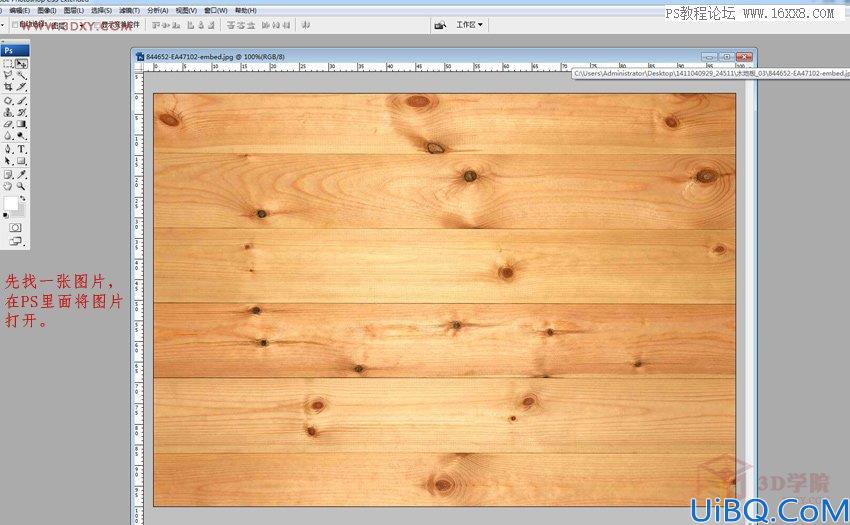Select the Hand tool

pos(8,186)
